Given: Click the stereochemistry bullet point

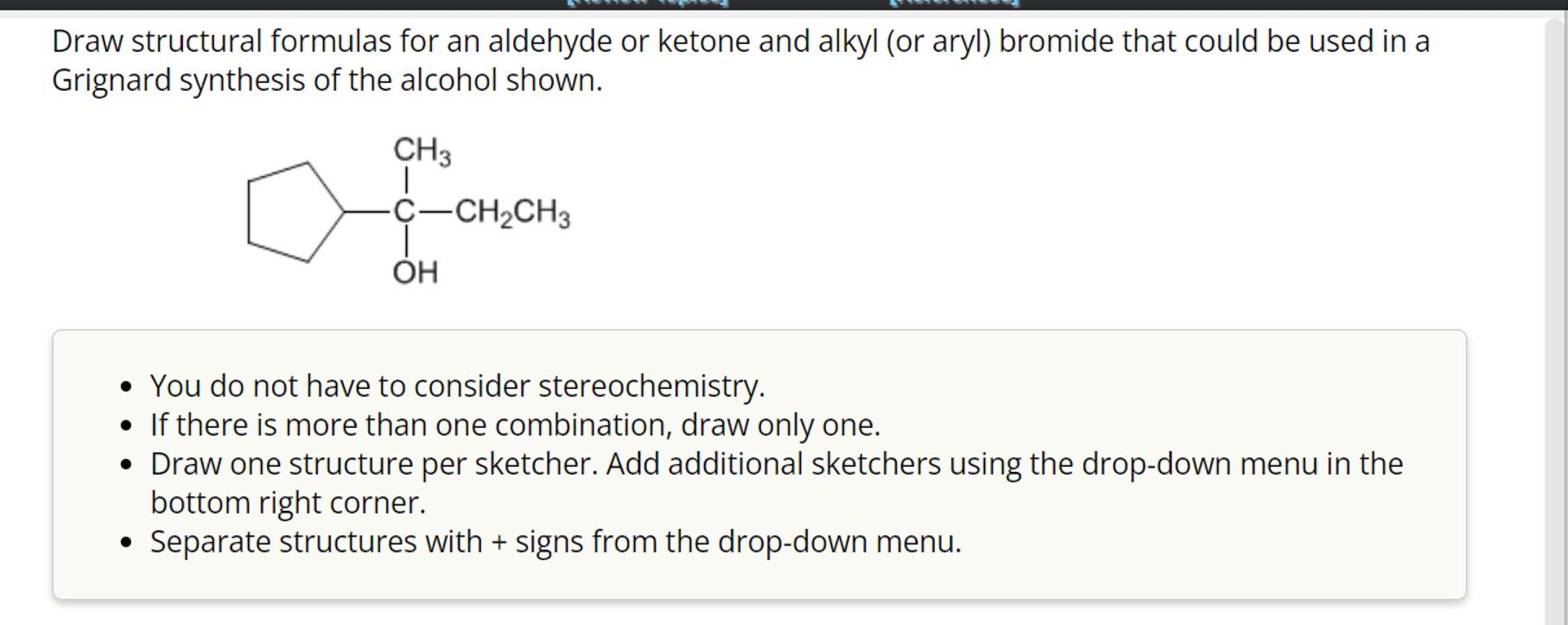Looking at the screenshot, I should click(458, 386).
